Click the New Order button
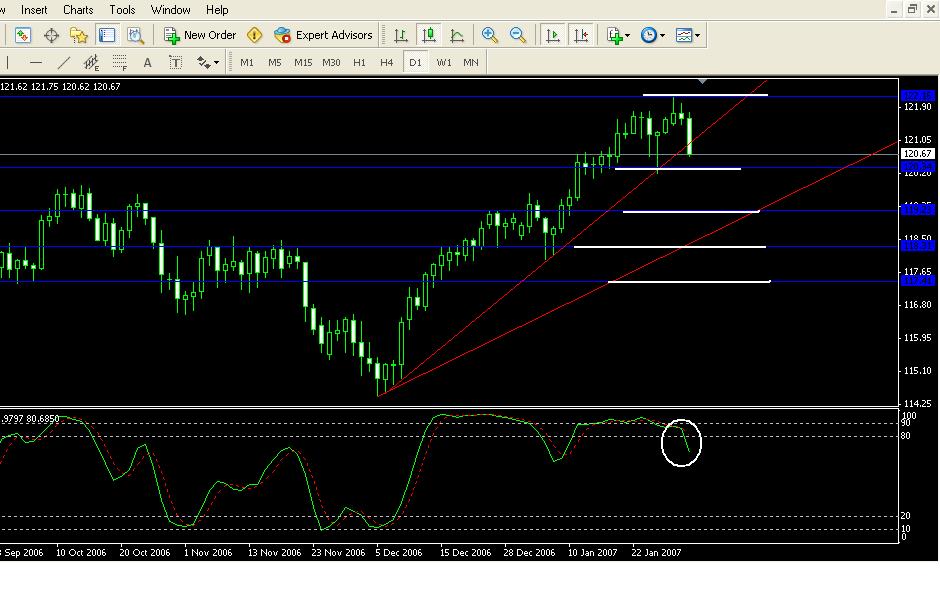This screenshot has height=606, width=940. (x=201, y=35)
